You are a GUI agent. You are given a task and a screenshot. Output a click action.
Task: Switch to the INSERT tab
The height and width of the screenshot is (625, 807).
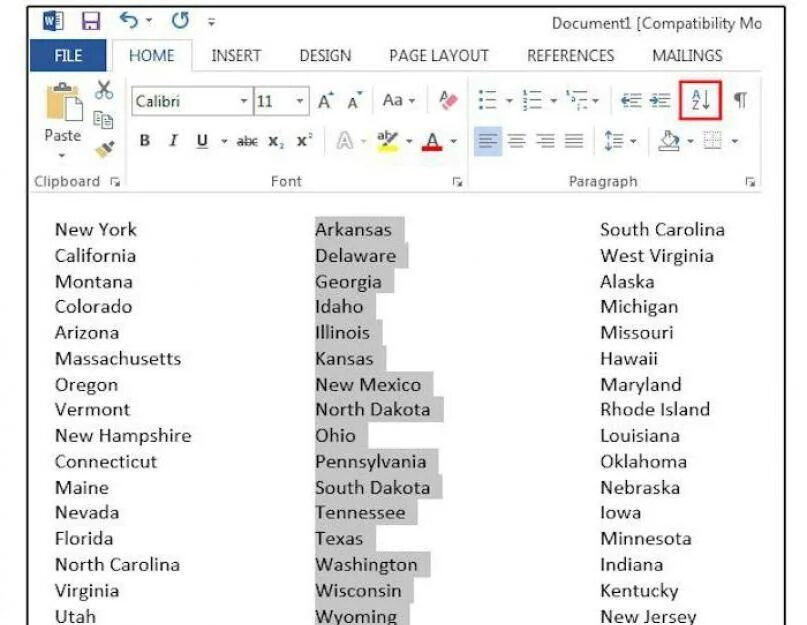tap(236, 55)
